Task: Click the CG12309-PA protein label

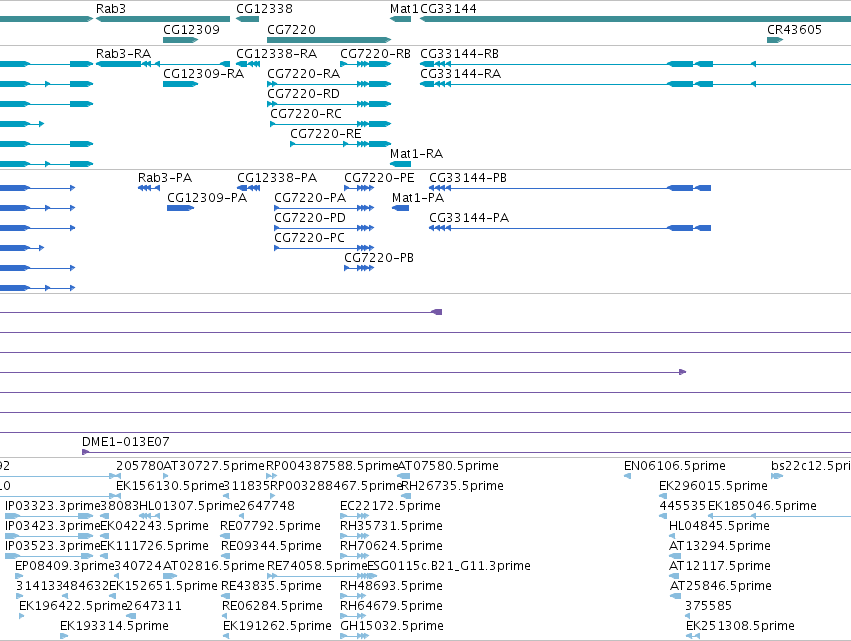Action: pyautogui.click(x=207, y=198)
